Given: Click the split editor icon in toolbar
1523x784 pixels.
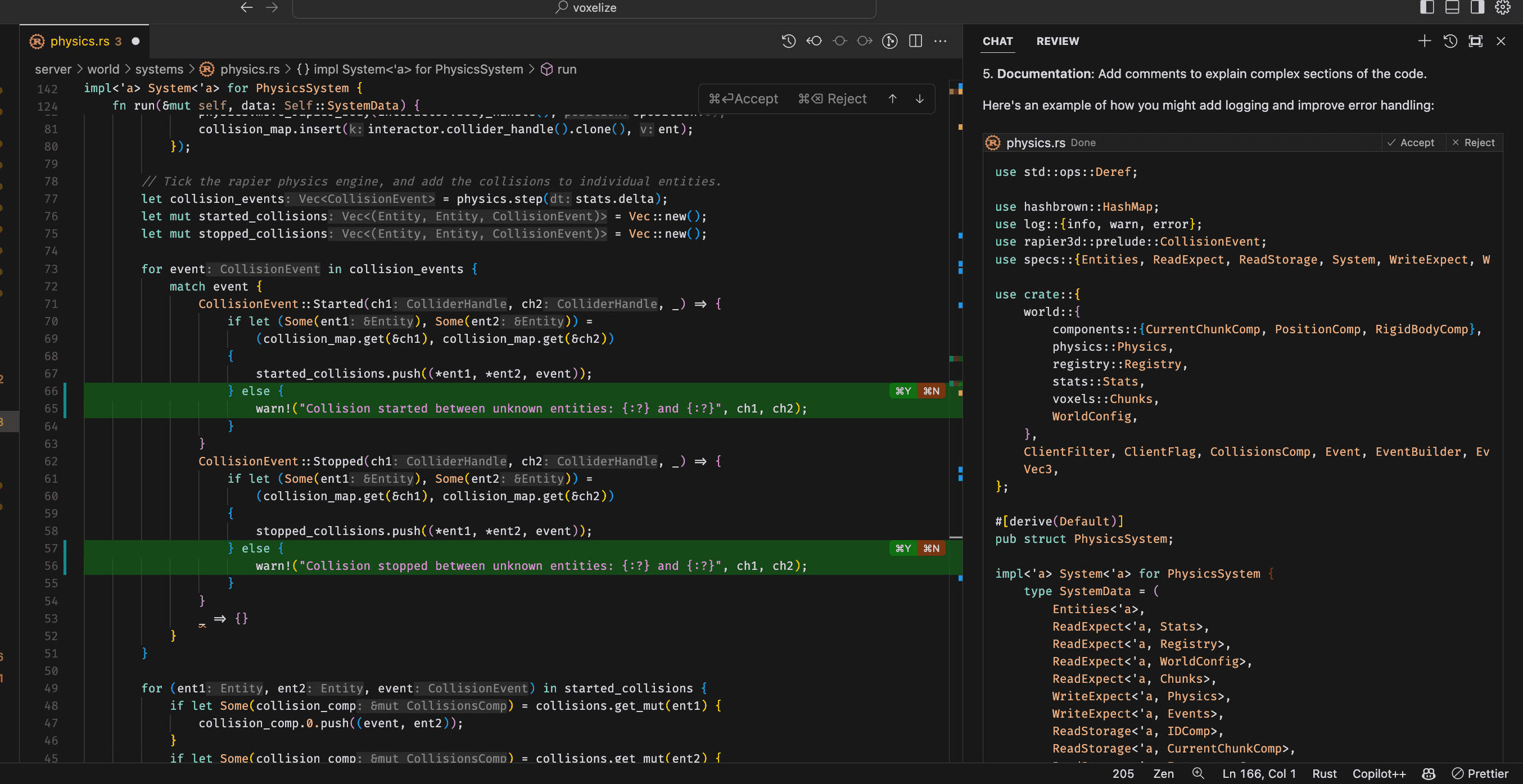Looking at the screenshot, I should click(x=915, y=41).
